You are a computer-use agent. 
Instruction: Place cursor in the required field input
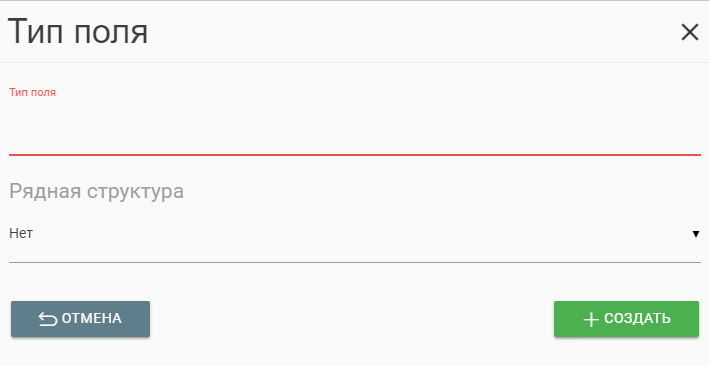pyautogui.click(x=354, y=129)
